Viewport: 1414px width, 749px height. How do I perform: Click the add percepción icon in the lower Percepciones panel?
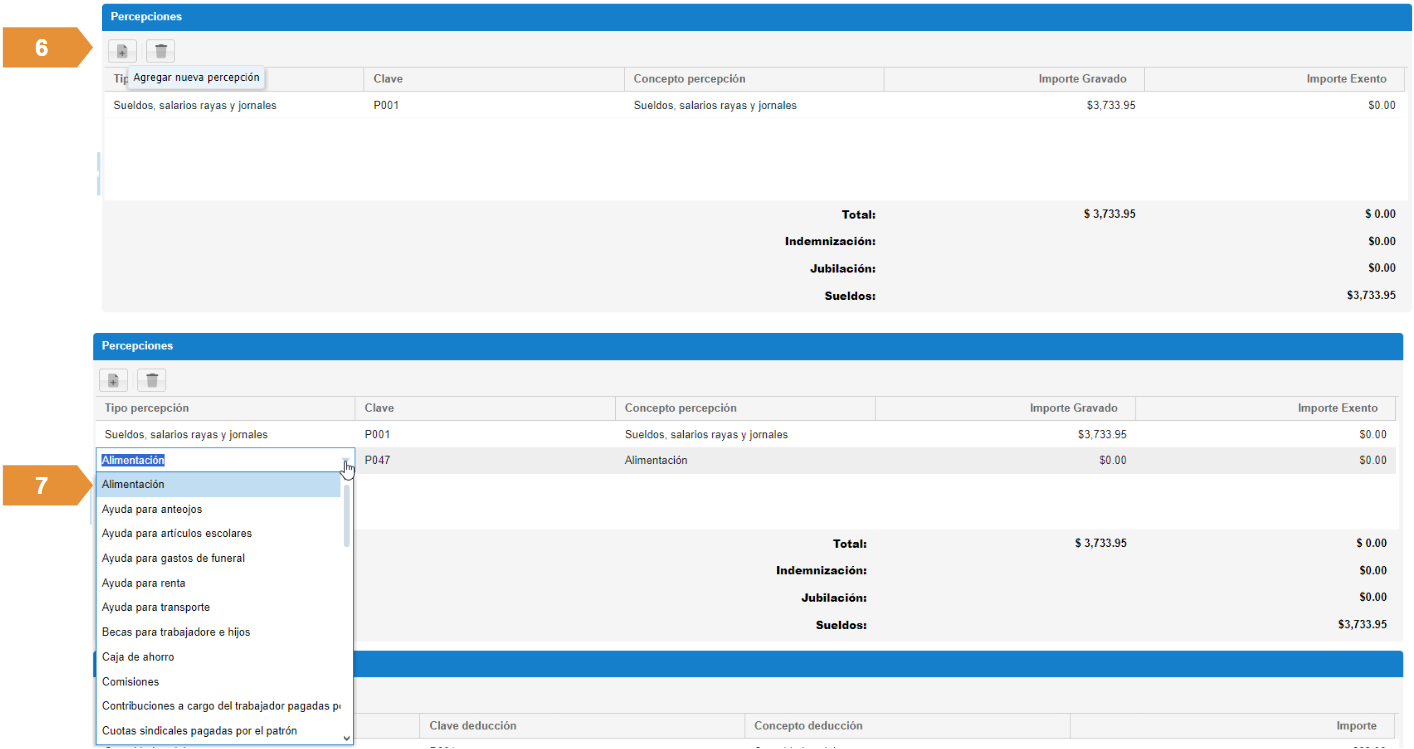[x=112, y=380]
